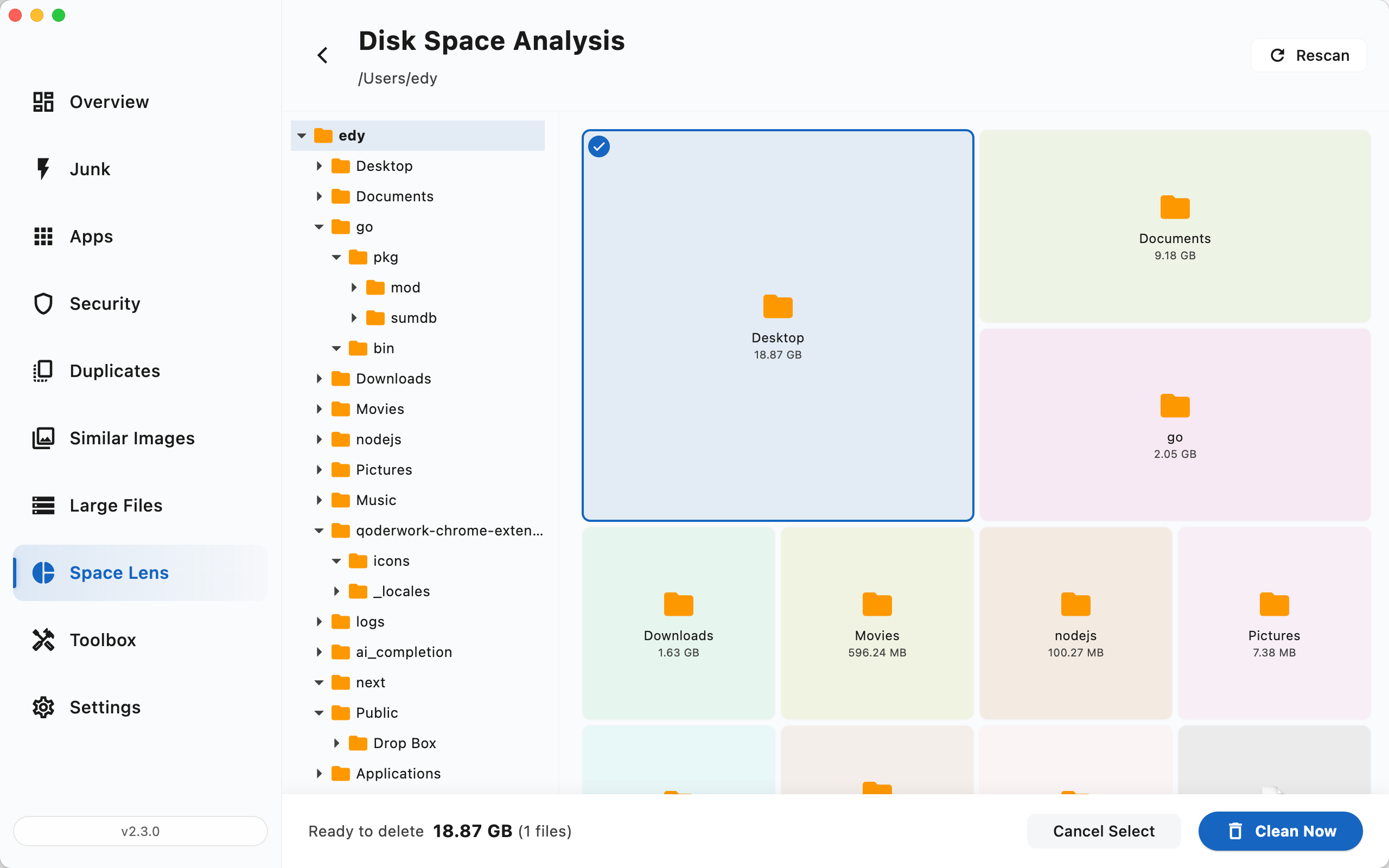The height and width of the screenshot is (868, 1389).
Task: Collapse the bin folder in tree
Action: click(x=336, y=348)
